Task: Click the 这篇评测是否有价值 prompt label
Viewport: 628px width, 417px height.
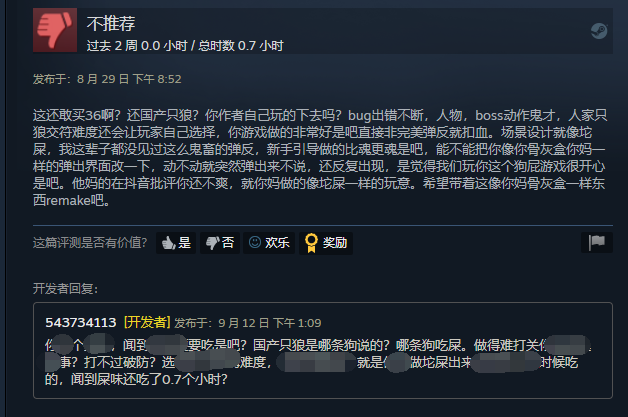Action: tap(90, 243)
